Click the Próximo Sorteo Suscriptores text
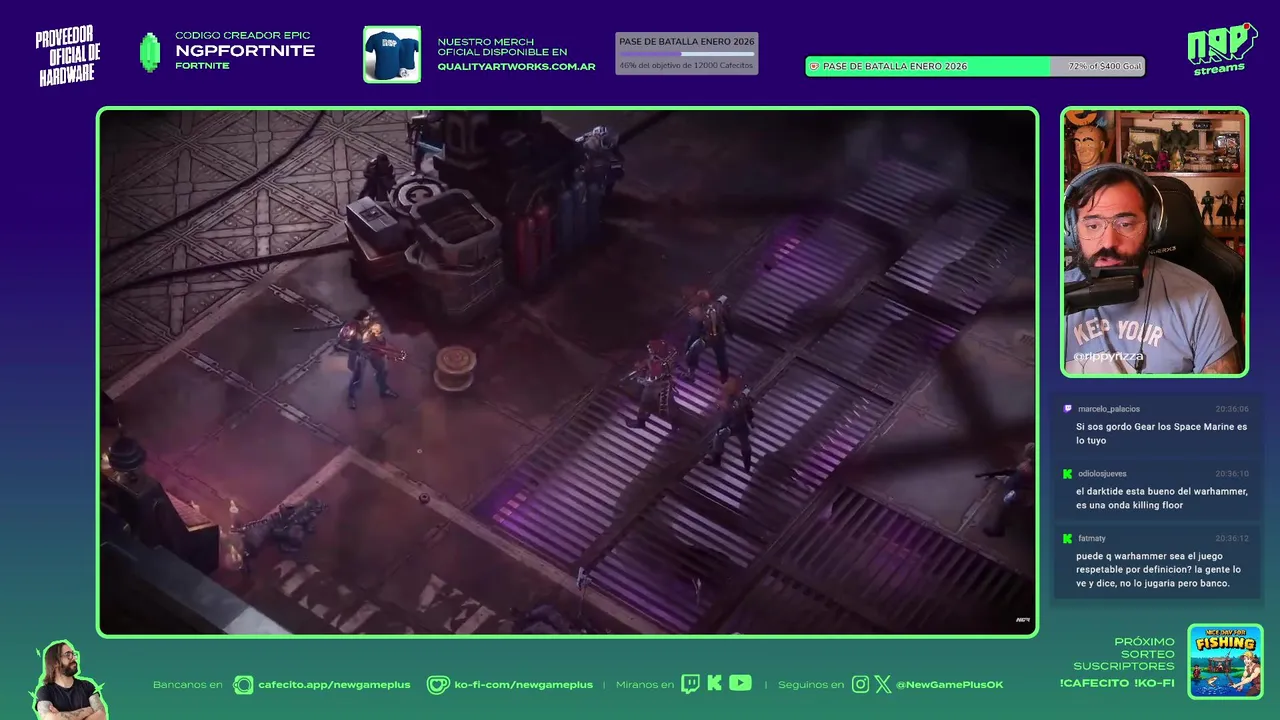This screenshot has height=720, width=1280. click(1124, 654)
